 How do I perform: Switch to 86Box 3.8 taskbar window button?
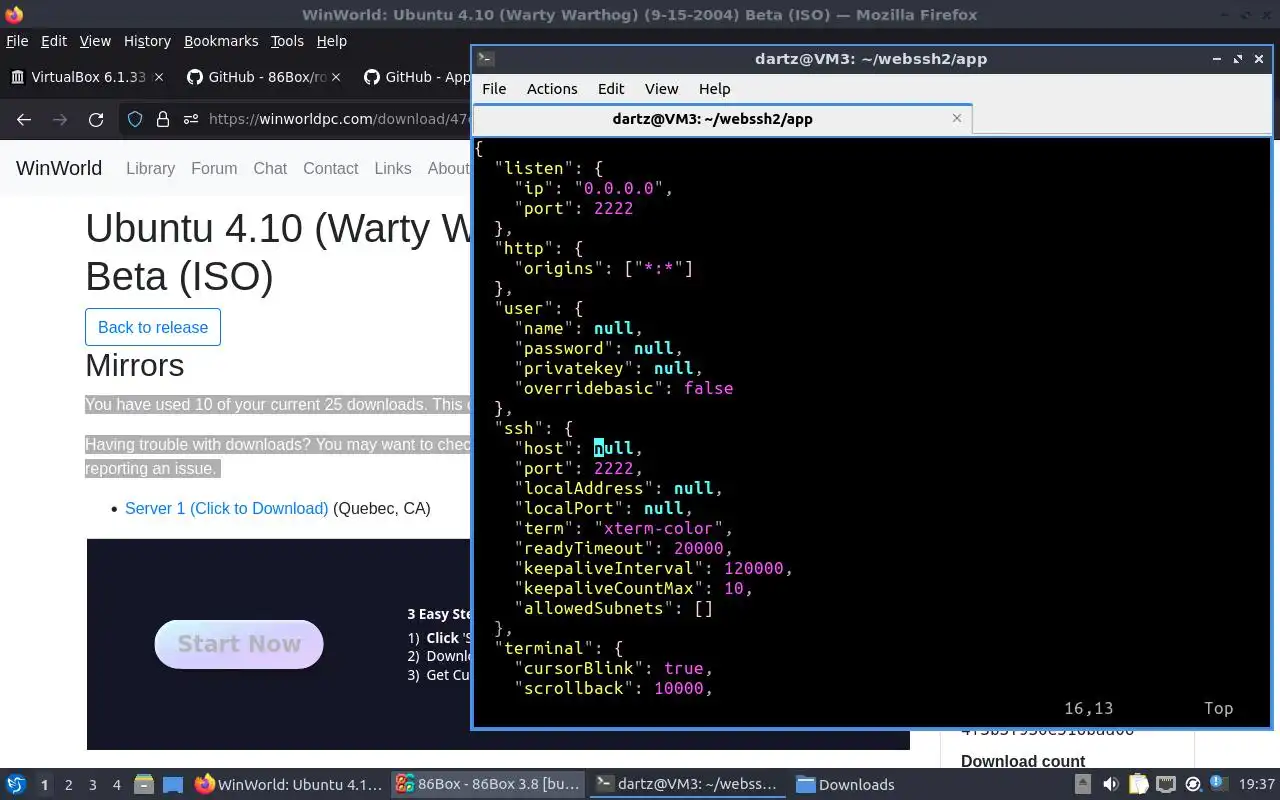pyautogui.click(x=488, y=785)
